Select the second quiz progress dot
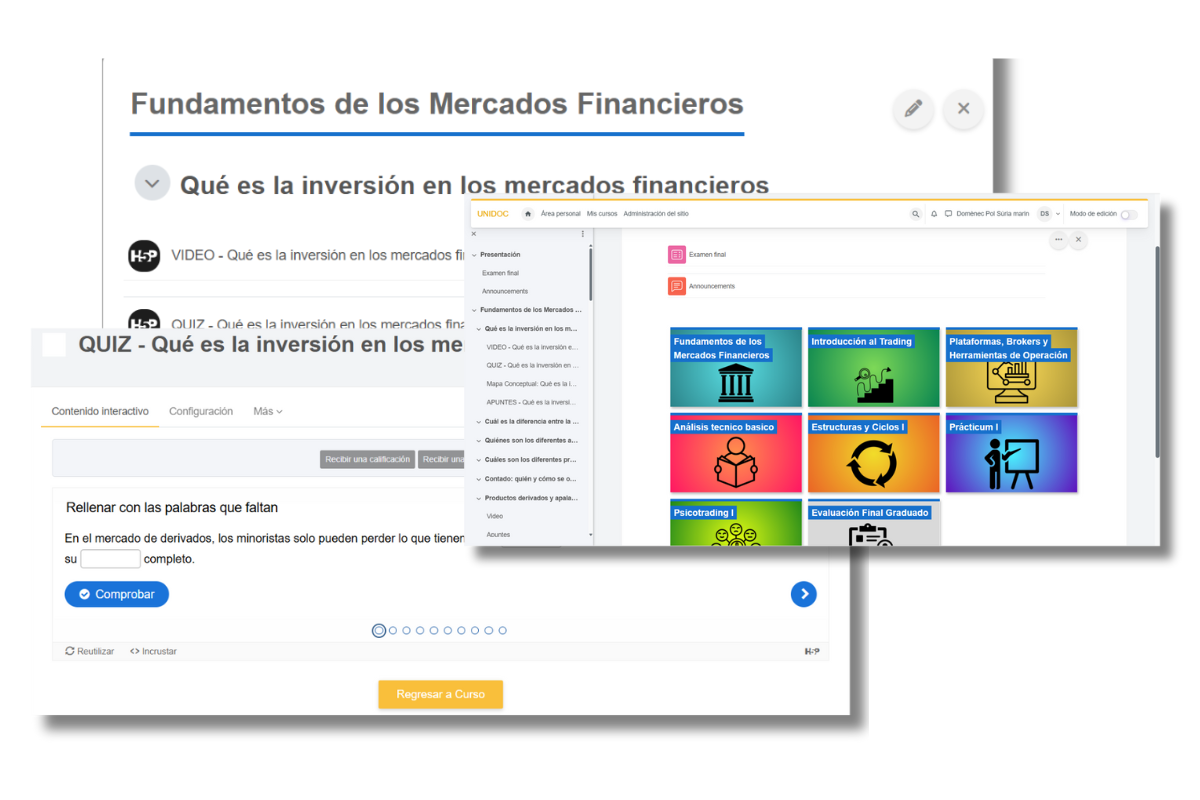The width and height of the screenshot is (1200, 800). pos(393,631)
